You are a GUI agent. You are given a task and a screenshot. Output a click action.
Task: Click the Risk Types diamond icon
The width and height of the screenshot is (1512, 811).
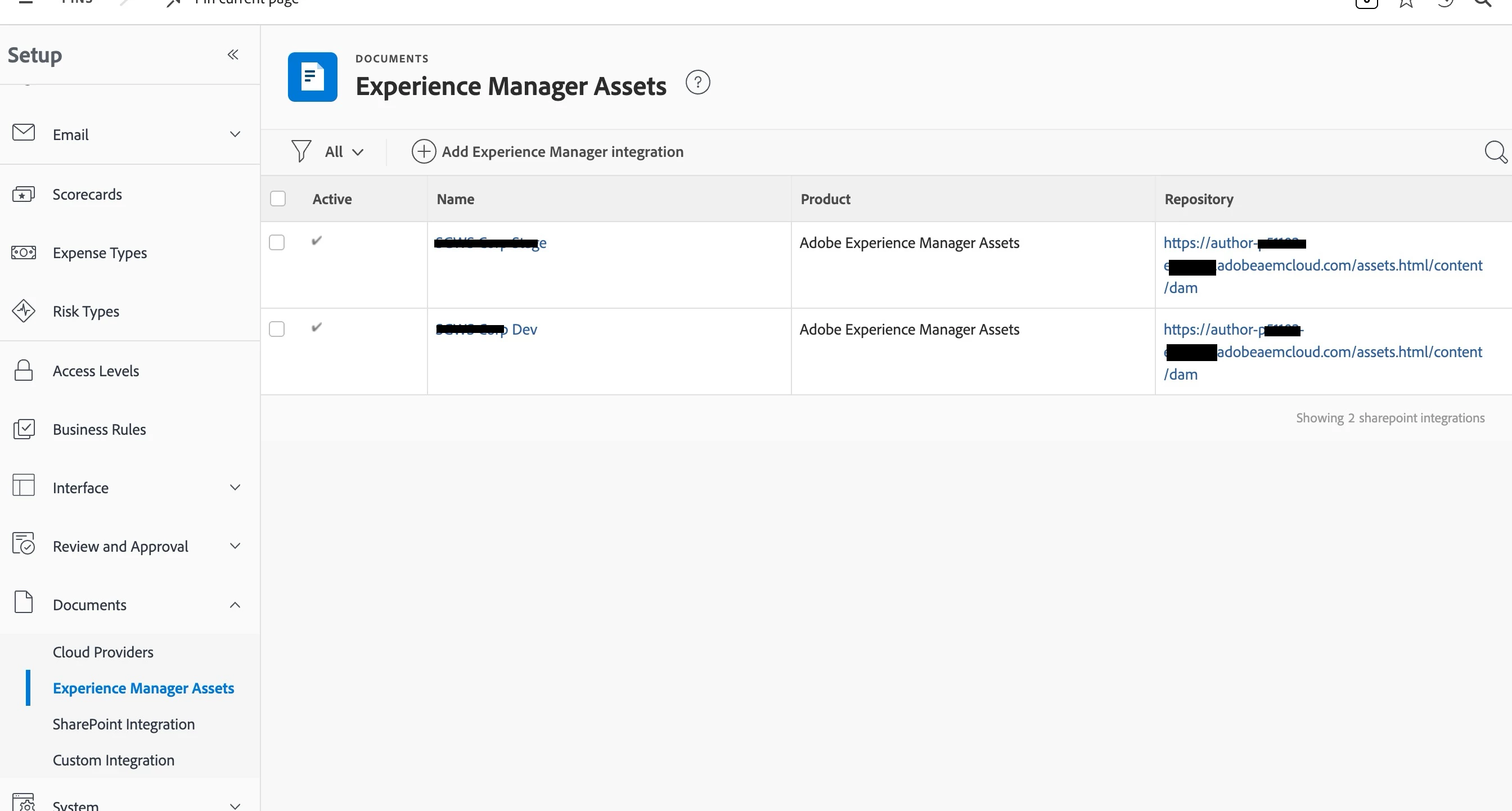[x=24, y=311]
